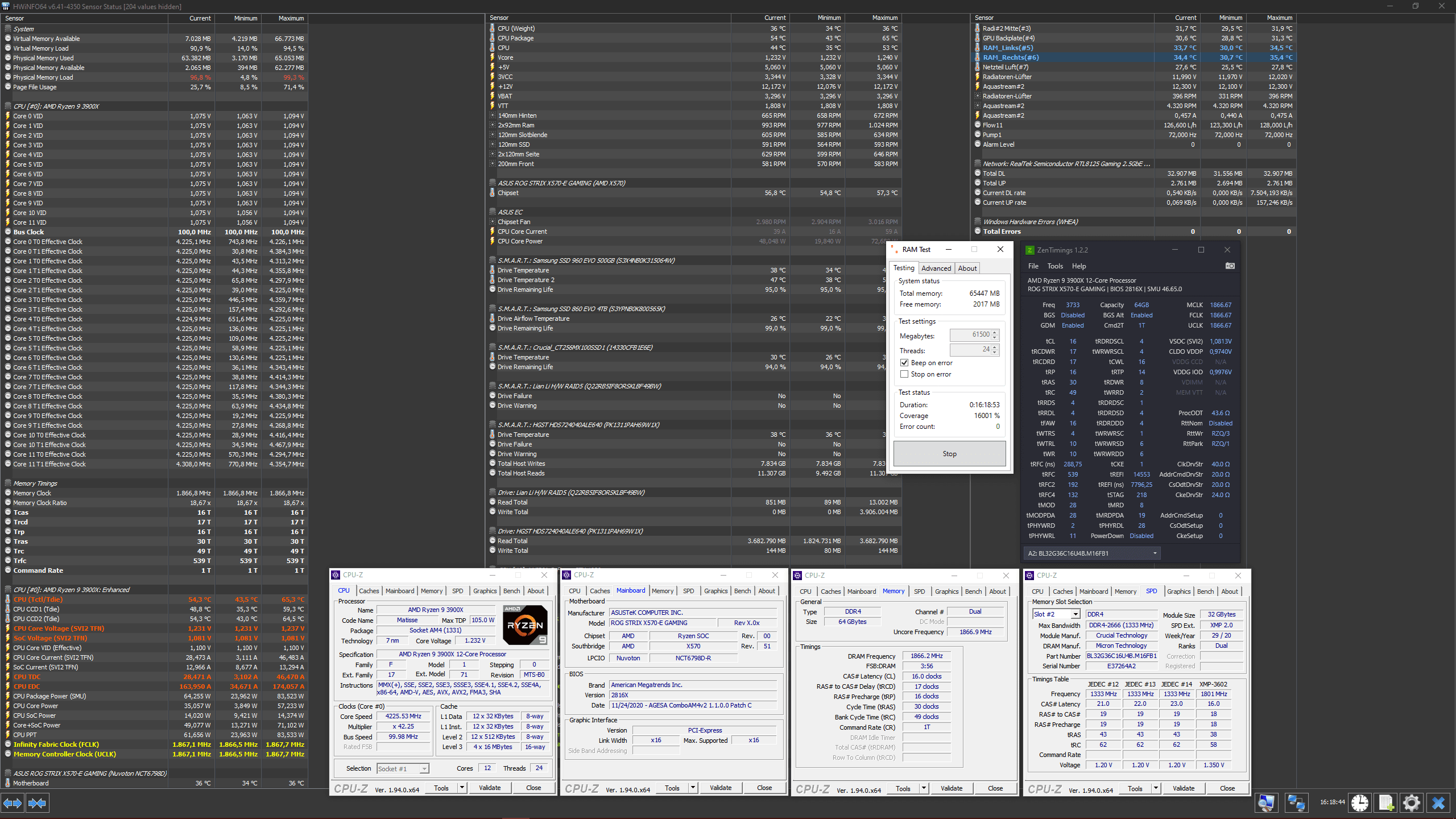This screenshot has height=819, width=1456.
Task: Click the Megabytes spinner arrows in RAM Test
Action: 995,335
